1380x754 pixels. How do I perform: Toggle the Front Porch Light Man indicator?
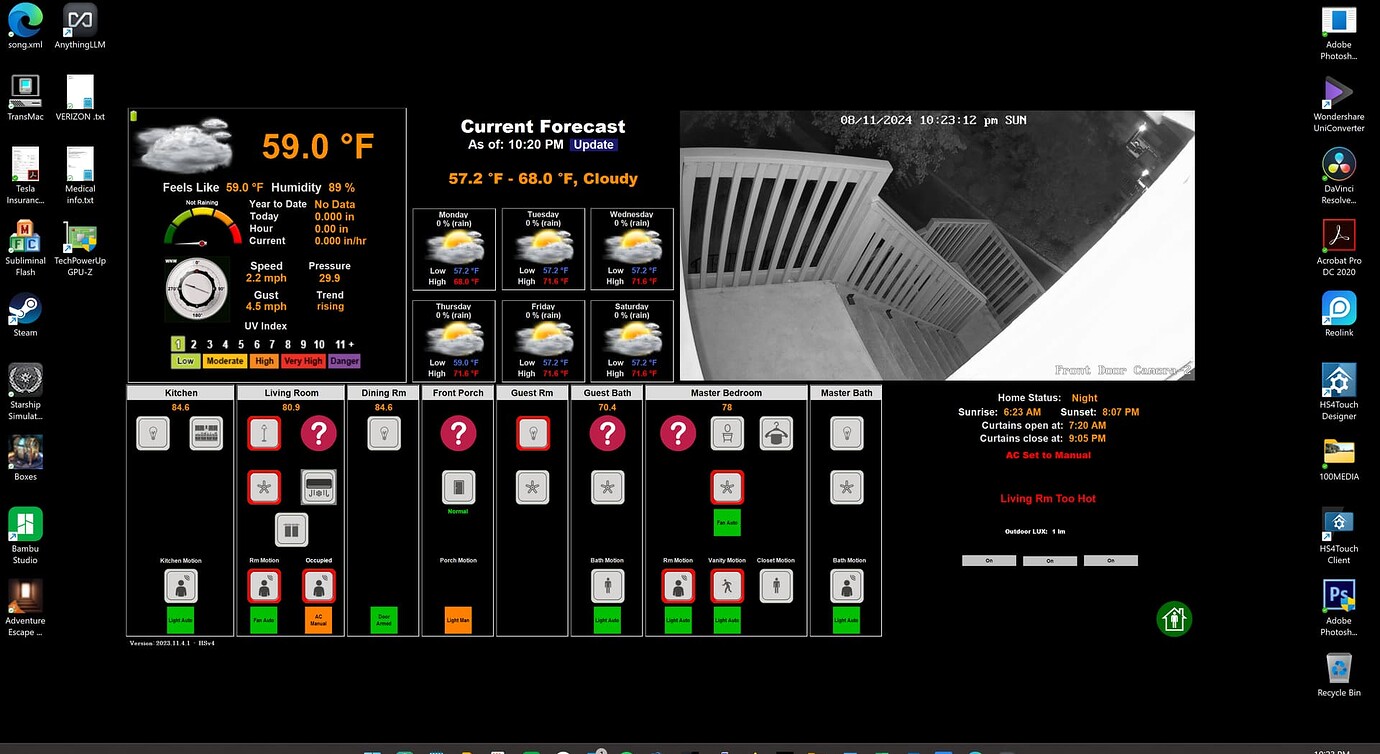point(458,620)
